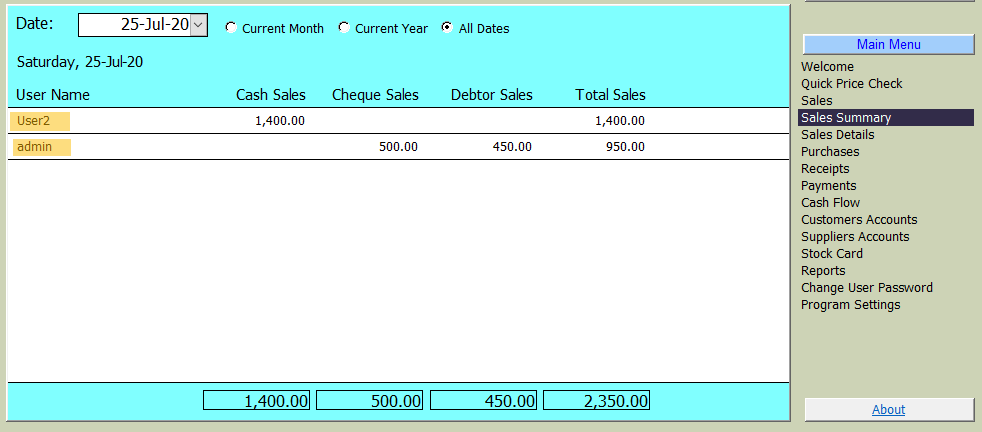Screen dimensions: 982x432
Task: Select the Current Month radio button
Action: pos(231,28)
